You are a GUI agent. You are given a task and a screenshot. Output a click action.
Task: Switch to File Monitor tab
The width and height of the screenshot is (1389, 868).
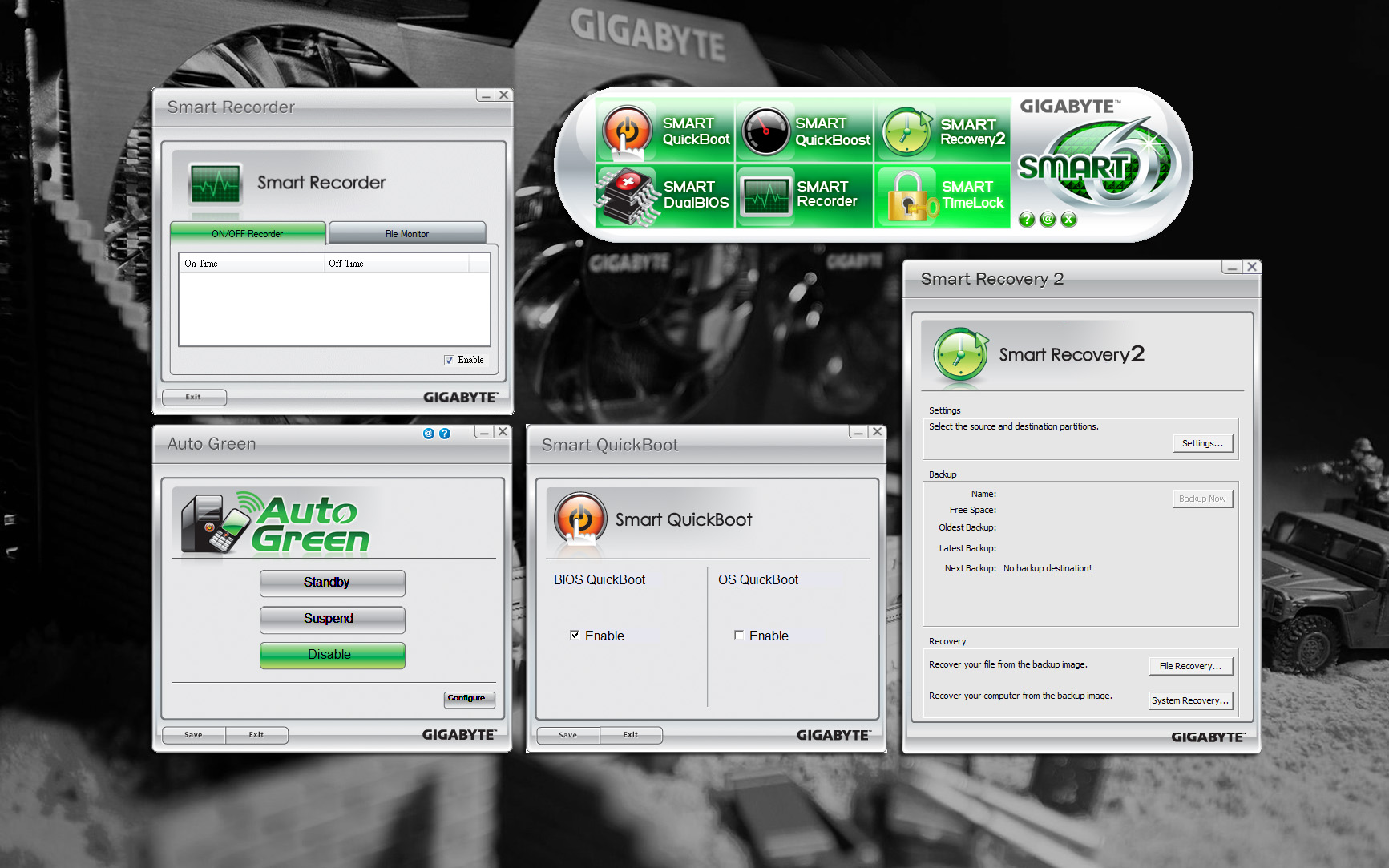point(407,233)
